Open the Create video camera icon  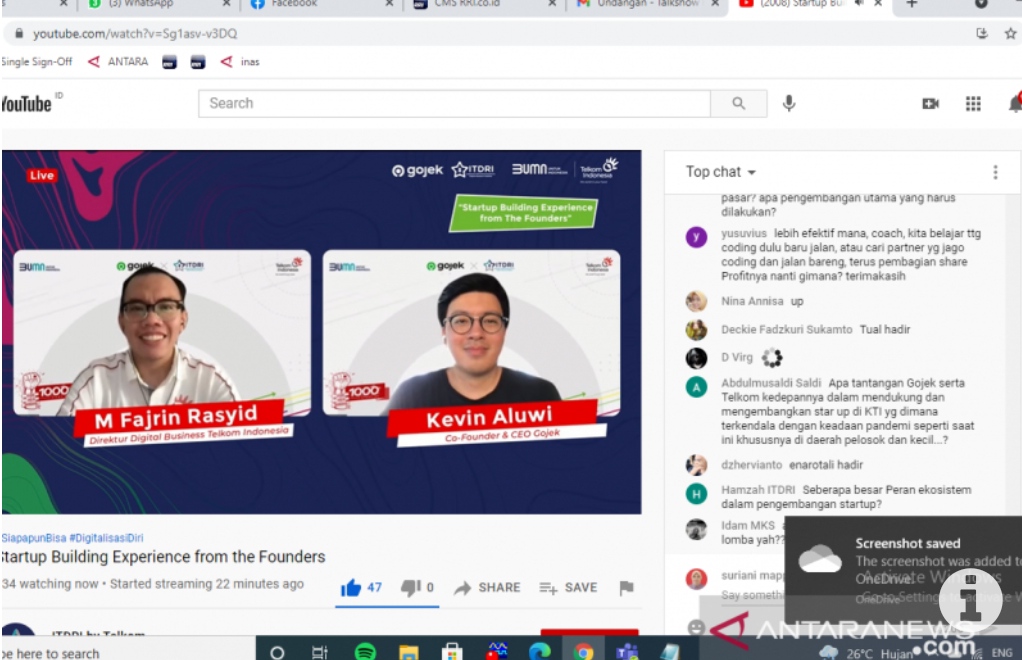click(930, 104)
